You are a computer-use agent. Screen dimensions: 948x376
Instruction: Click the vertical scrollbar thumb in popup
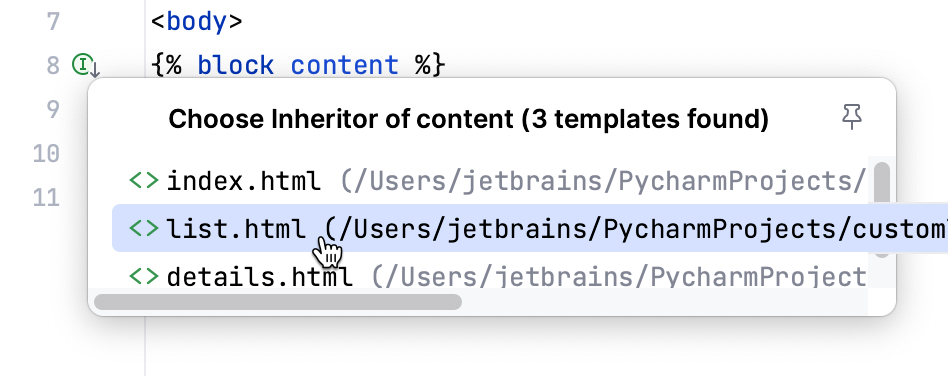click(x=882, y=183)
